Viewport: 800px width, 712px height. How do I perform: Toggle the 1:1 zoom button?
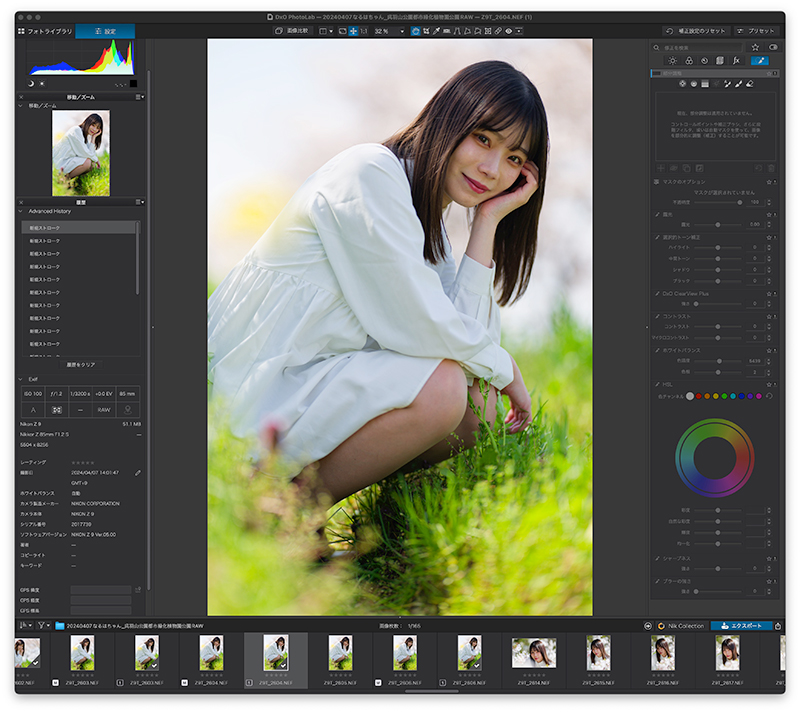[x=363, y=31]
